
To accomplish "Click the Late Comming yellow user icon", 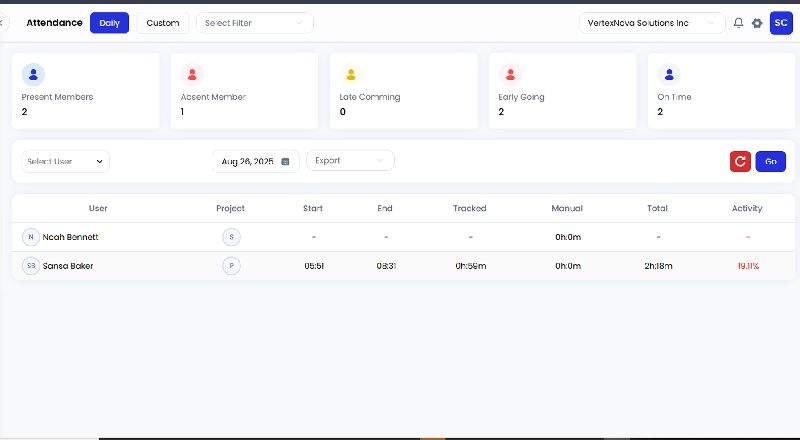I will [350, 74].
